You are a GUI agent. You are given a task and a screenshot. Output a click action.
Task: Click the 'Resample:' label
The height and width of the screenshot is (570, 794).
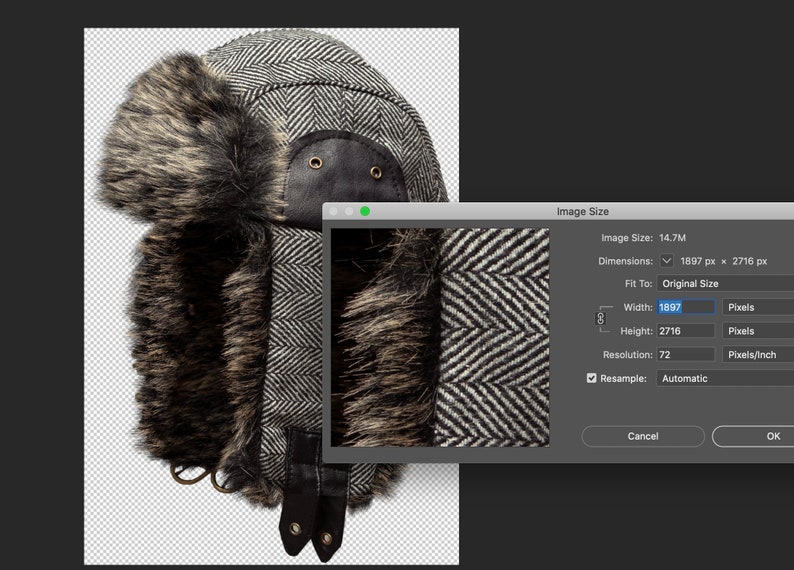[x=623, y=379]
